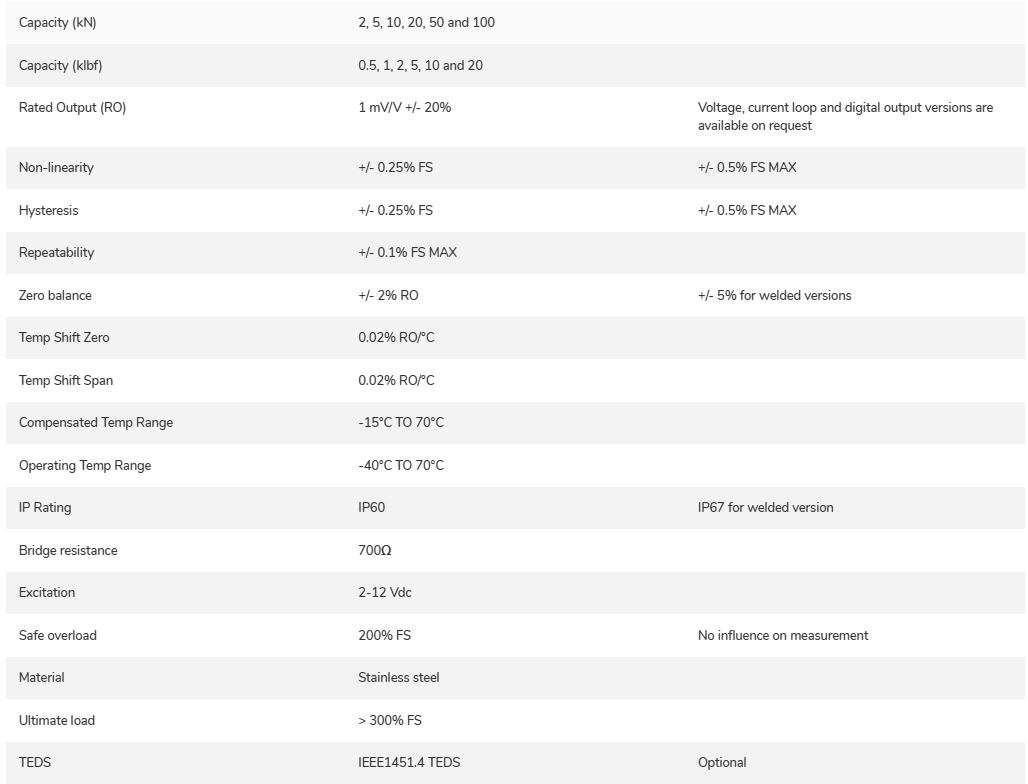Select the IEEE1451.4 TEDS value
This screenshot has height=784, width=1028.
tap(409, 762)
